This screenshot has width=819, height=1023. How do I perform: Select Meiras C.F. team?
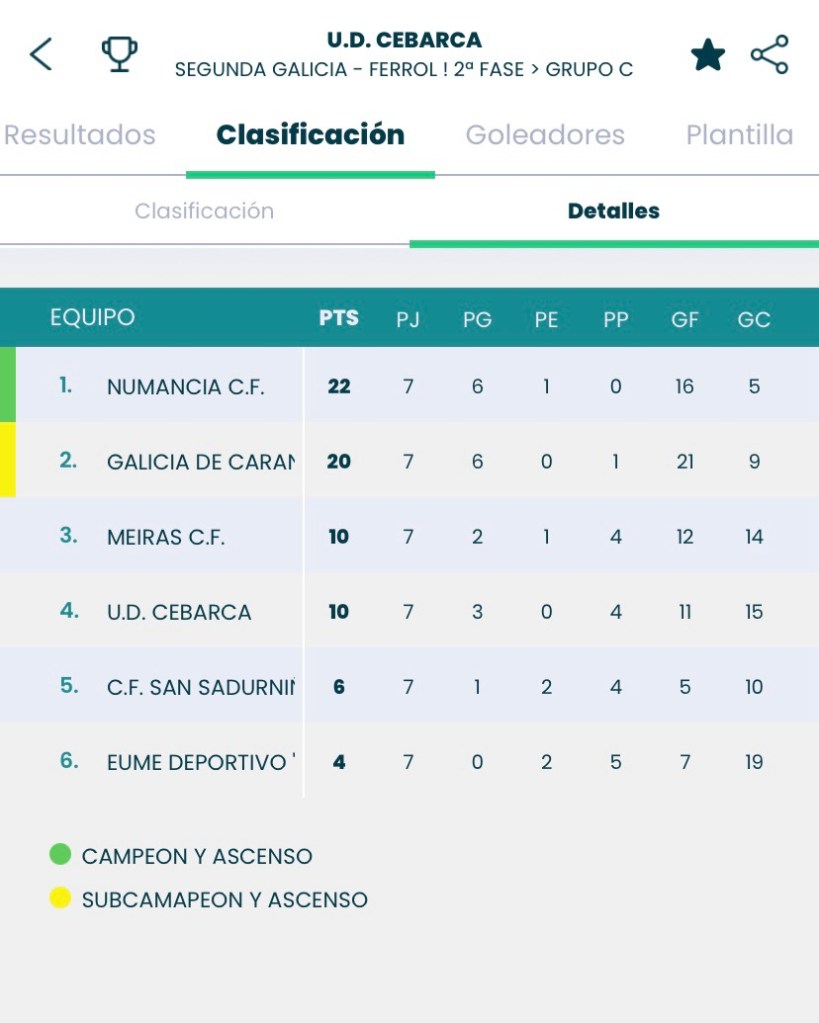click(x=166, y=536)
